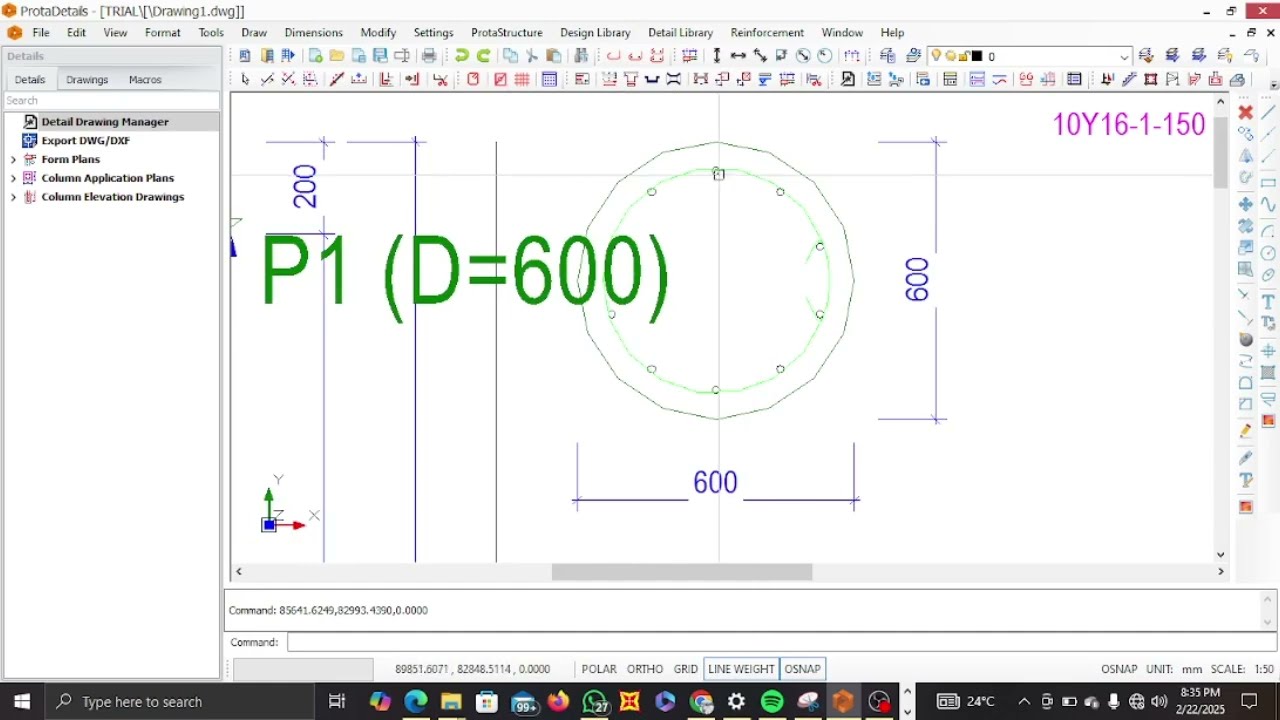The width and height of the screenshot is (1280, 720).
Task: Open the Modify menu
Action: [x=378, y=33]
